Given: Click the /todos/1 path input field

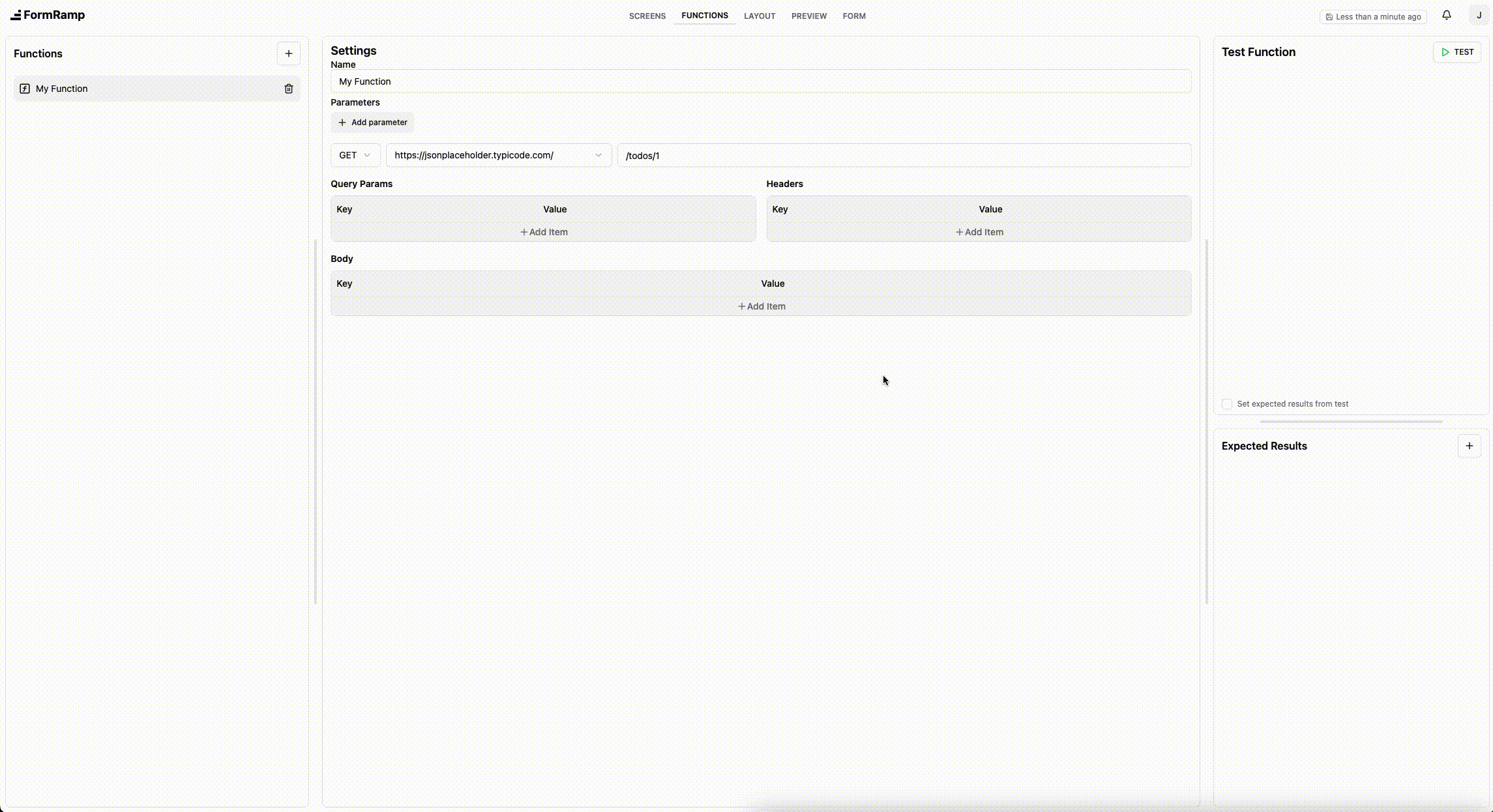Looking at the screenshot, I should click(x=904, y=156).
